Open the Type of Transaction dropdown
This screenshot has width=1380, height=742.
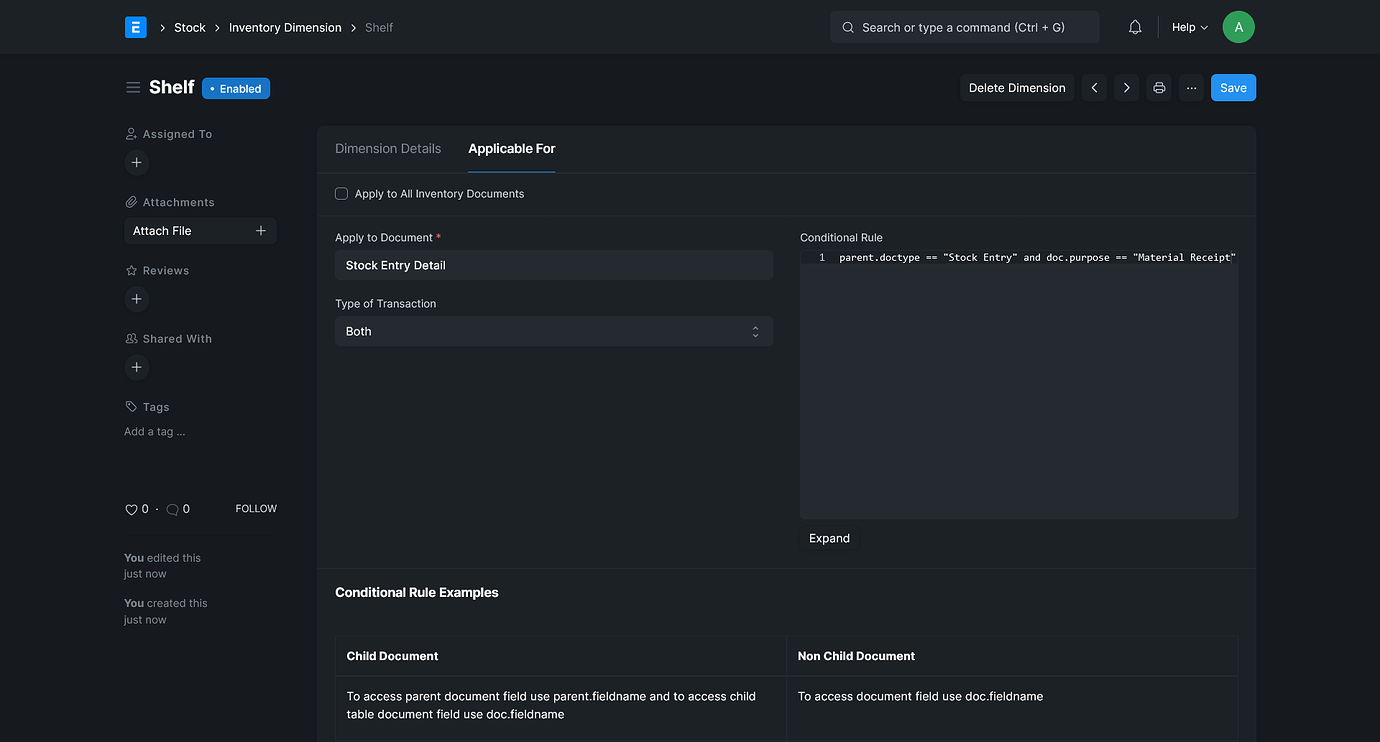553,331
